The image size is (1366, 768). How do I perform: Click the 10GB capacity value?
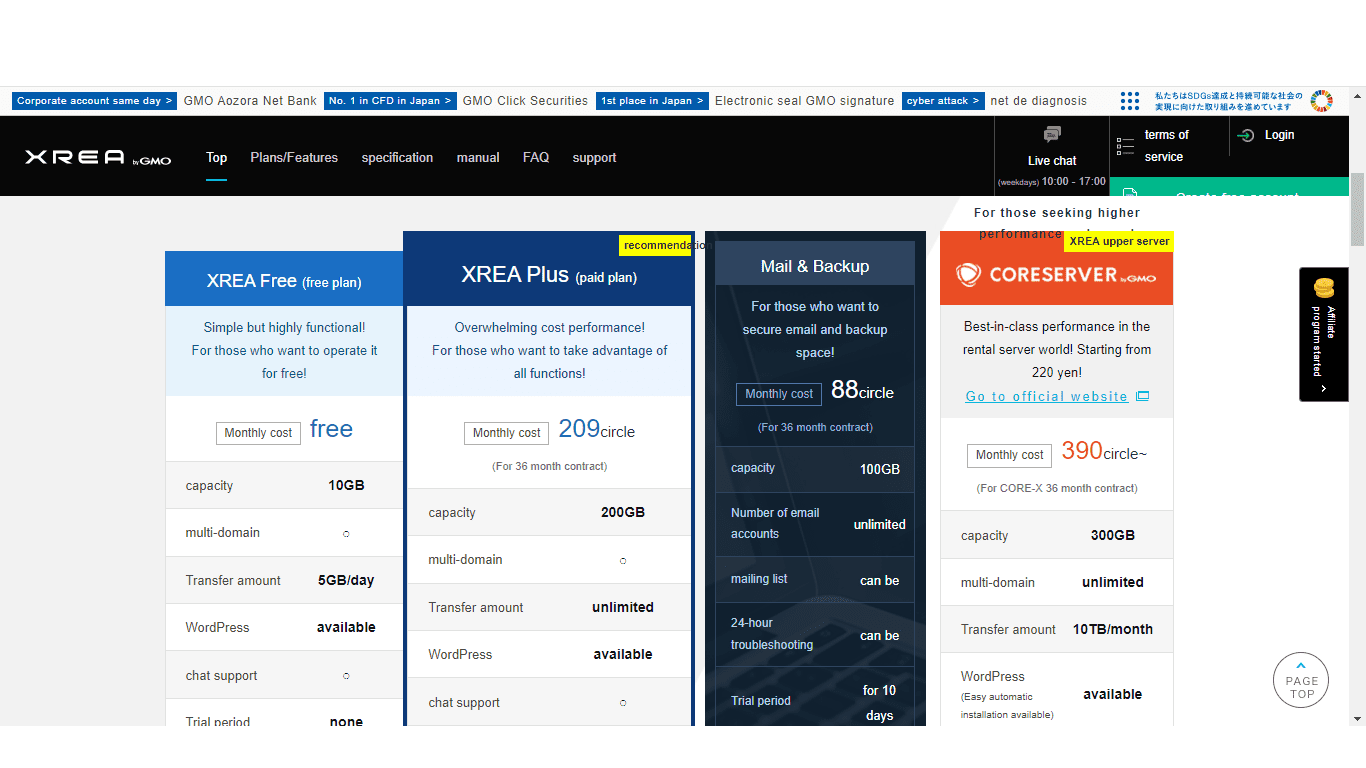[346, 485]
